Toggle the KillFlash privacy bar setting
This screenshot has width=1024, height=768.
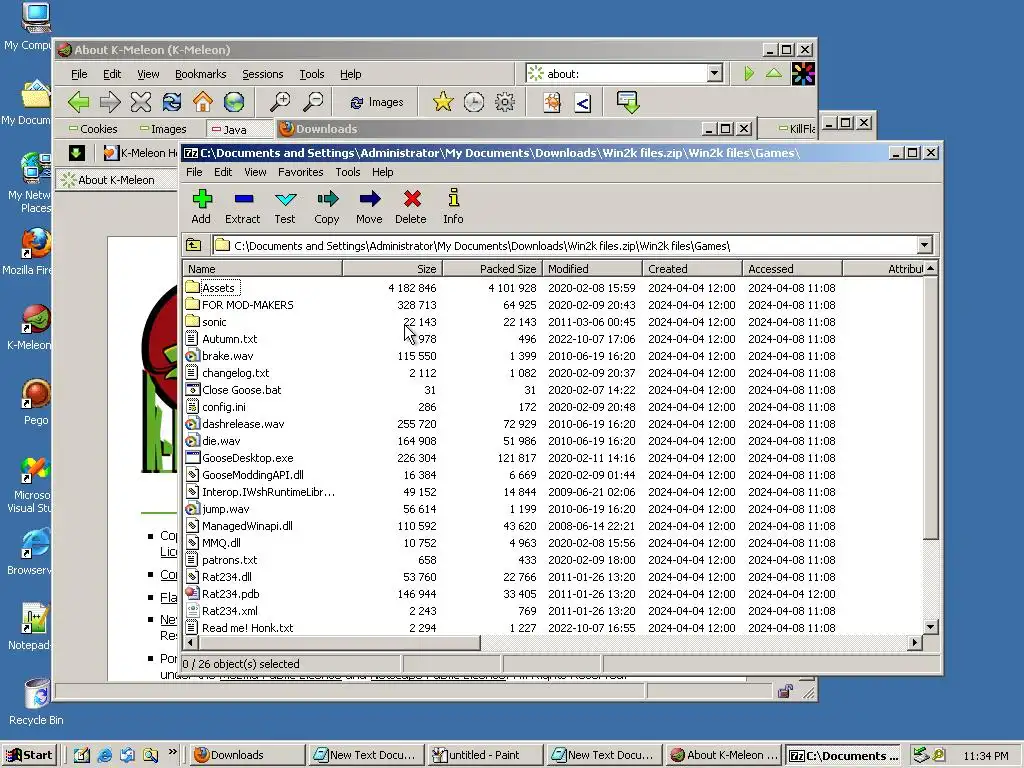(797, 129)
